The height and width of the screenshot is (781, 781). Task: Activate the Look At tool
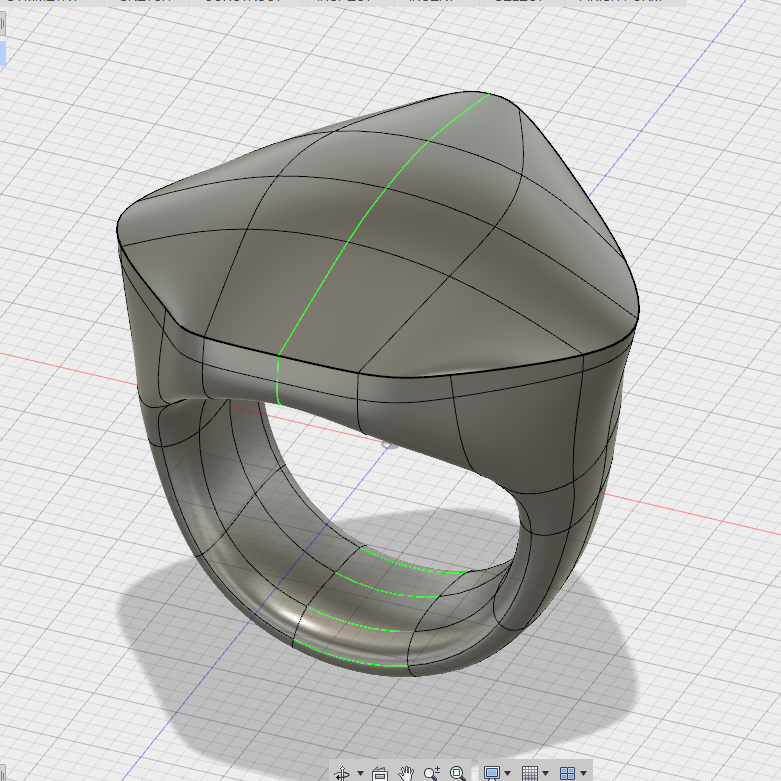pyautogui.click(x=380, y=774)
